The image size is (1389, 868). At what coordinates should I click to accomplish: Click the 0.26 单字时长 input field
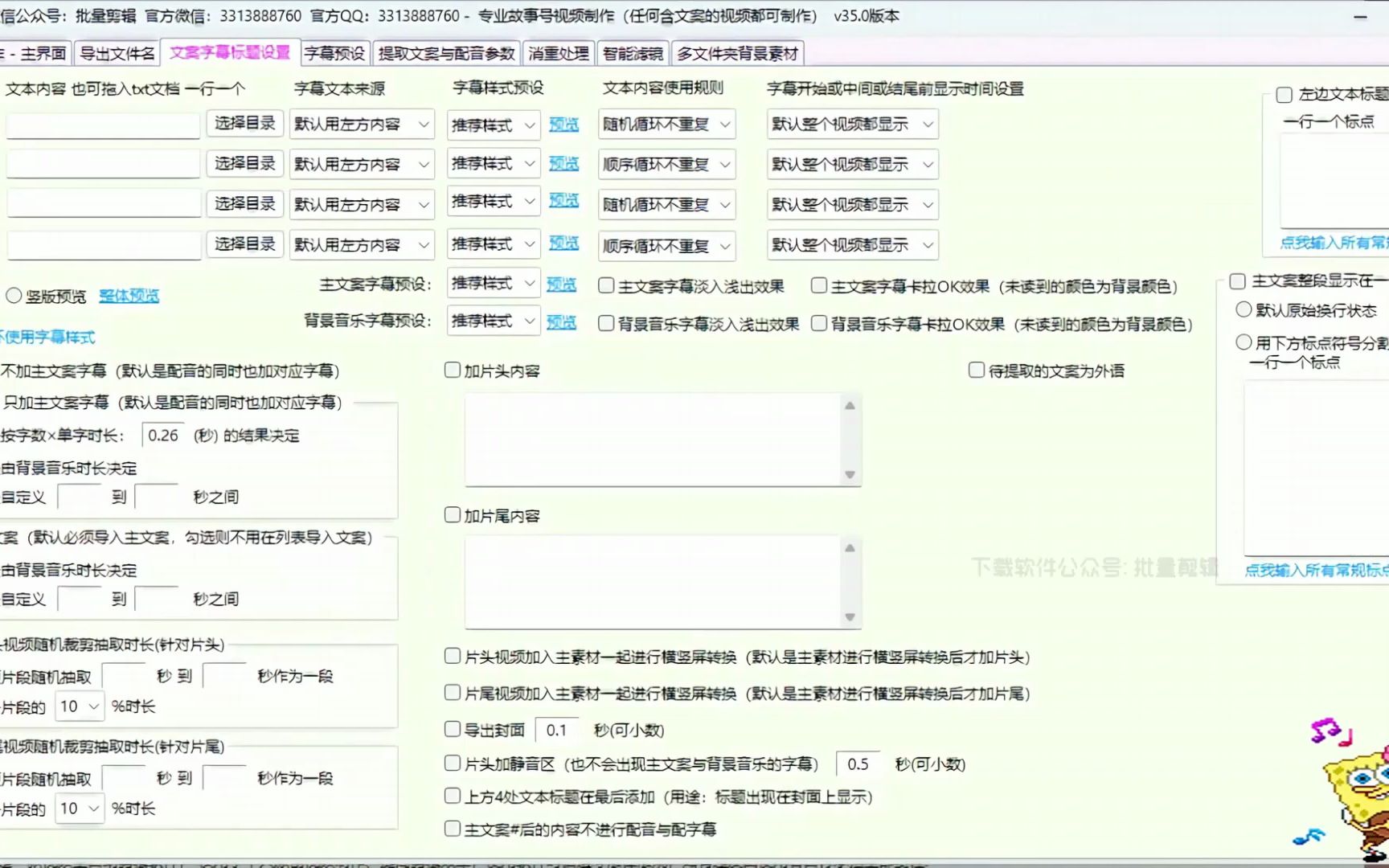click(x=163, y=435)
